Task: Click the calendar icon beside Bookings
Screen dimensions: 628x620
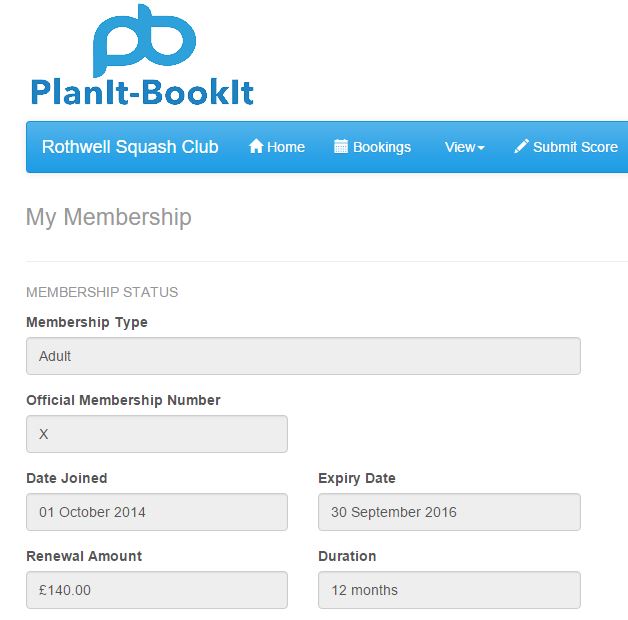Action: coord(341,146)
